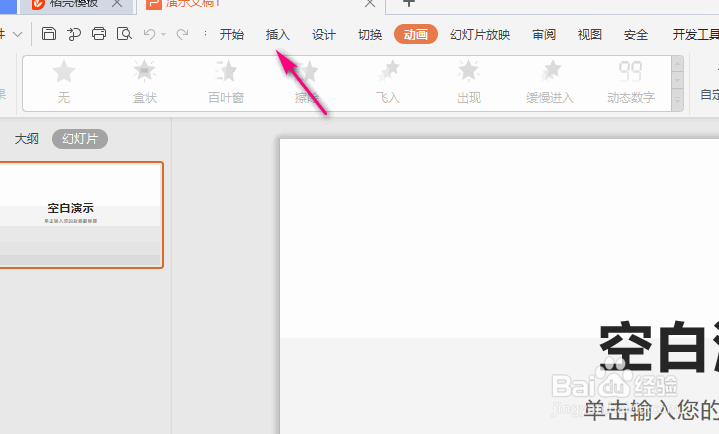Image resolution: width=719 pixels, height=434 pixels.
Task: Open Print Preview icon
Action: [124, 34]
